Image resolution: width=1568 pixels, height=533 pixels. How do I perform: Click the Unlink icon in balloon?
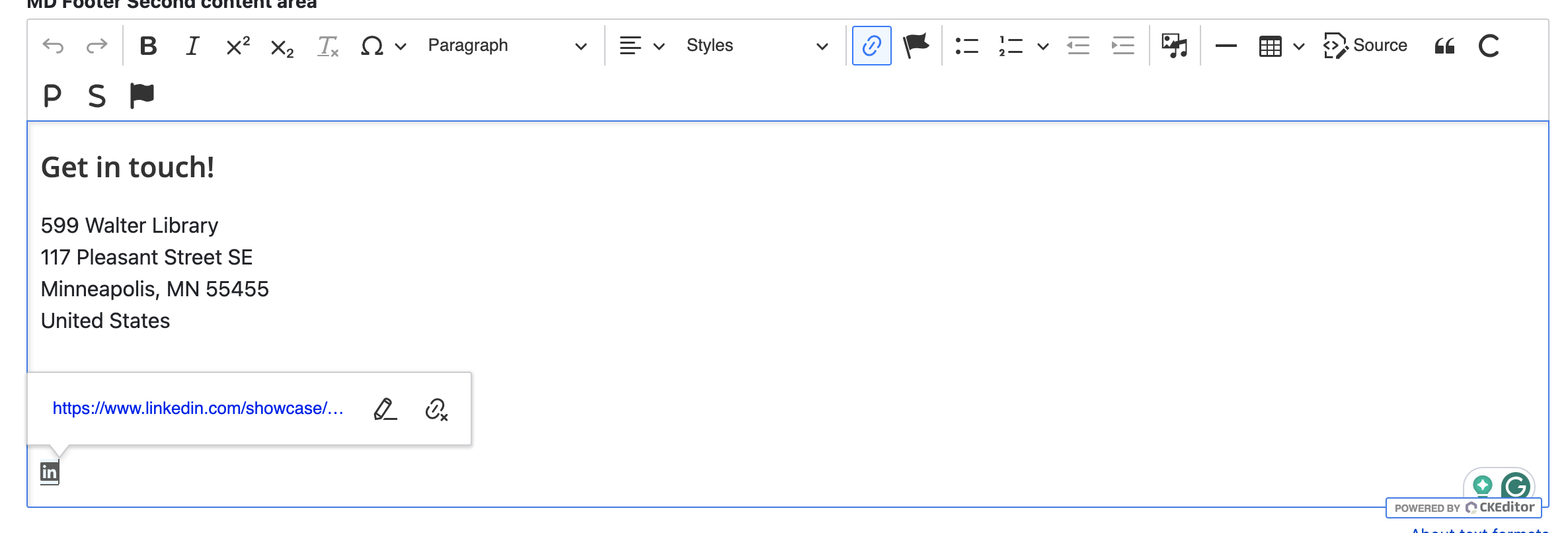[436, 409]
